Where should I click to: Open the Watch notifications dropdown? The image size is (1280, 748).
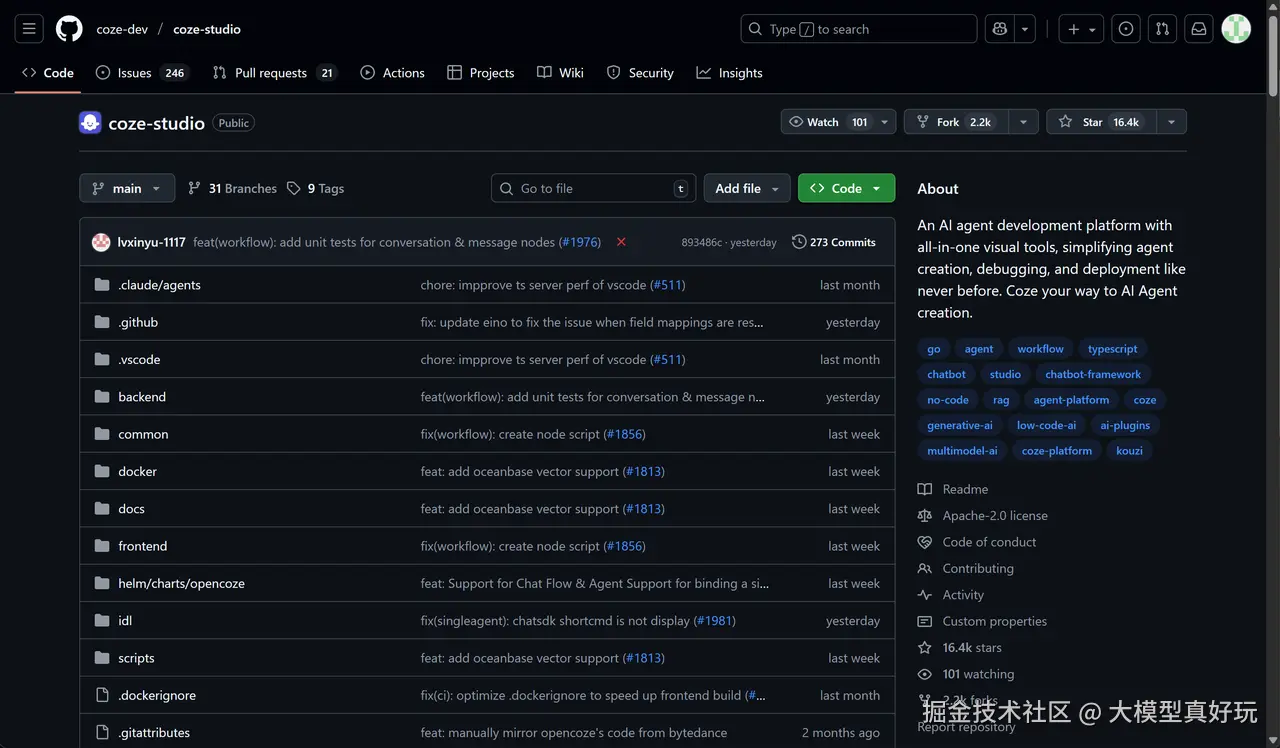[x=838, y=122]
